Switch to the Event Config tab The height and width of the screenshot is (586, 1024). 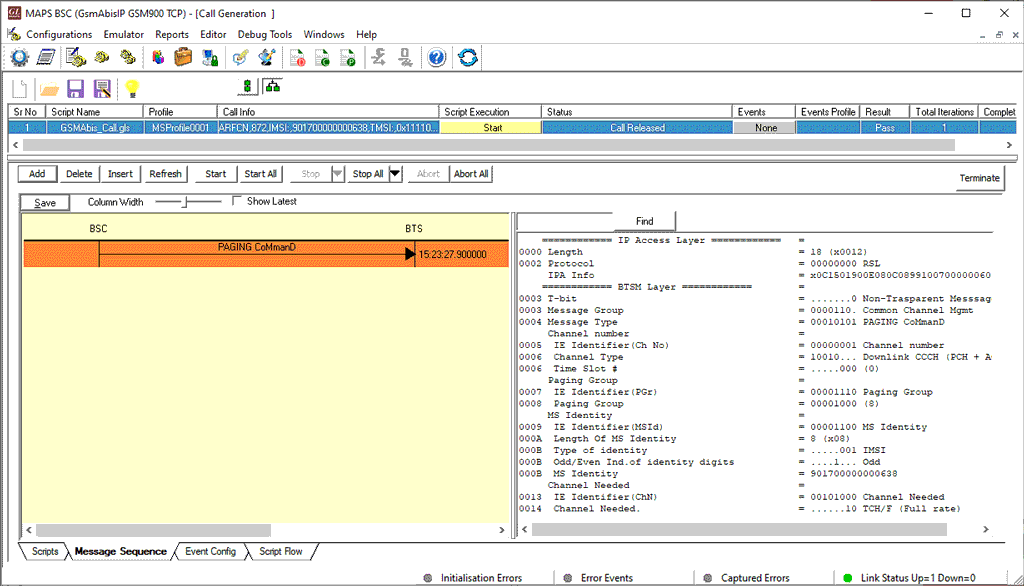(x=210, y=551)
